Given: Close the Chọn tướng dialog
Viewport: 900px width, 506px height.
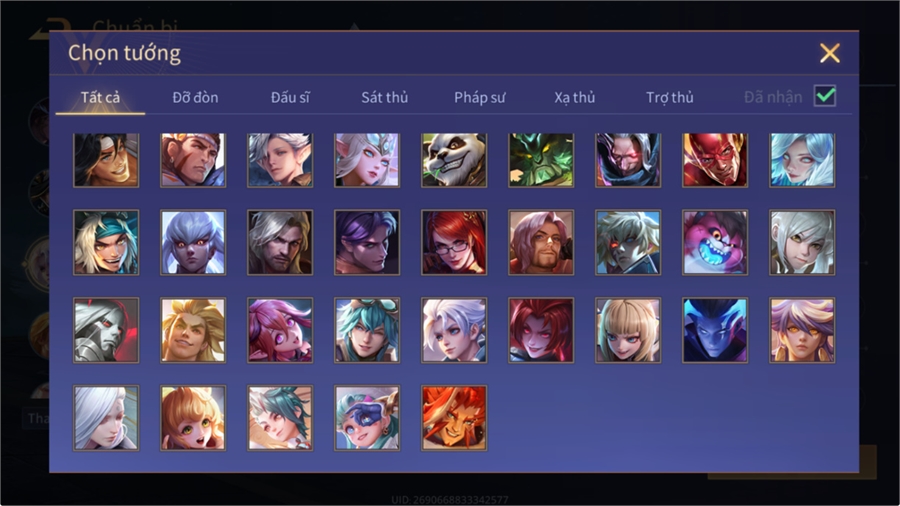Looking at the screenshot, I should 829,53.
